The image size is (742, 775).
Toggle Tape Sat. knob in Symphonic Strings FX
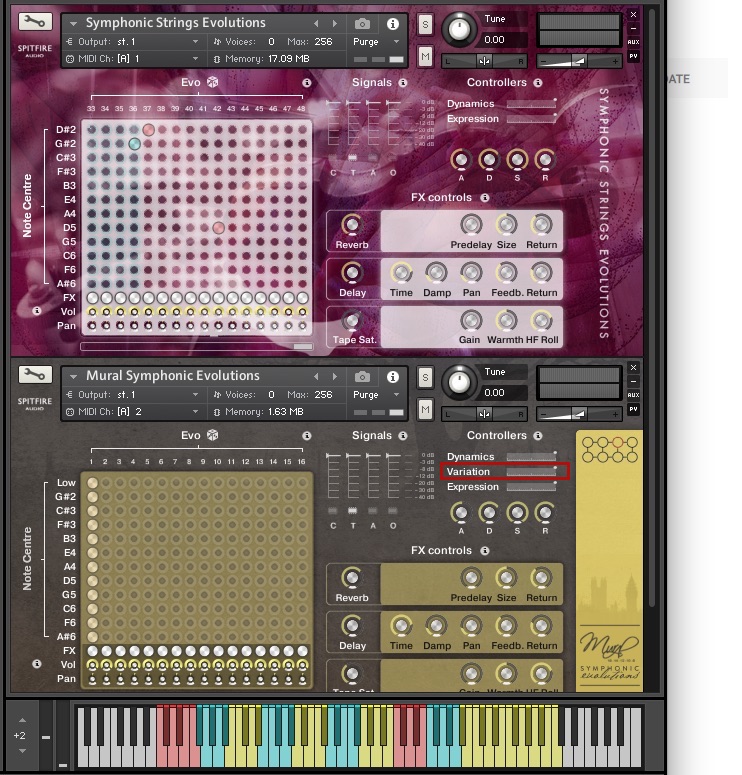click(352, 320)
